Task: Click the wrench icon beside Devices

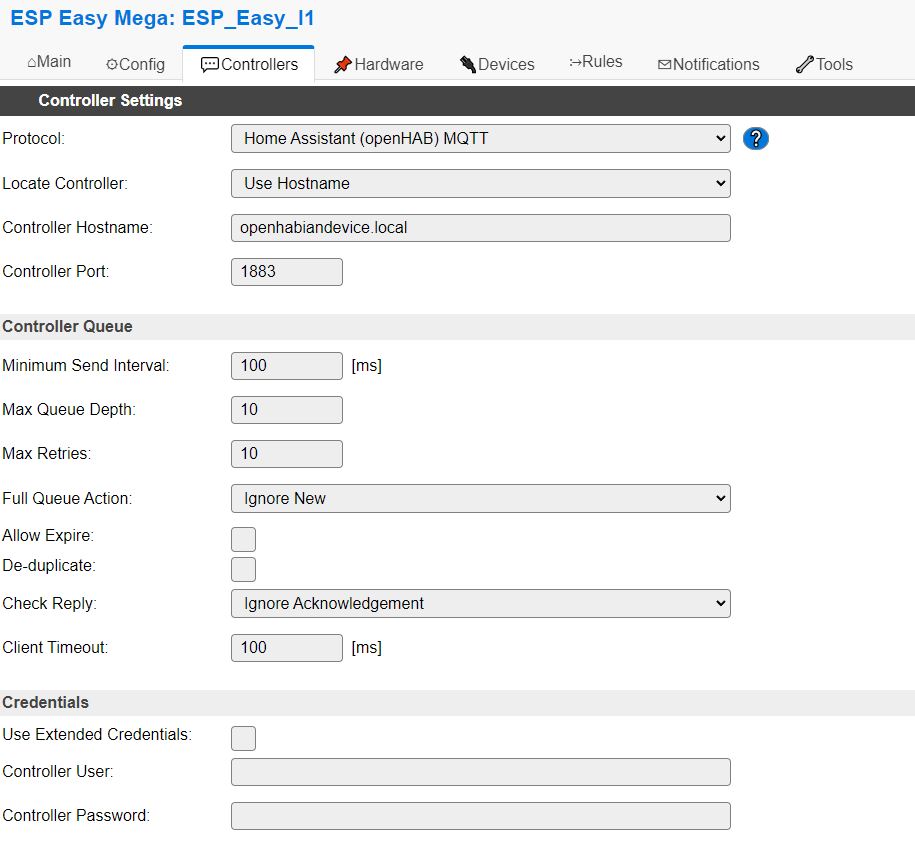Action: click(x=466, y=62)
